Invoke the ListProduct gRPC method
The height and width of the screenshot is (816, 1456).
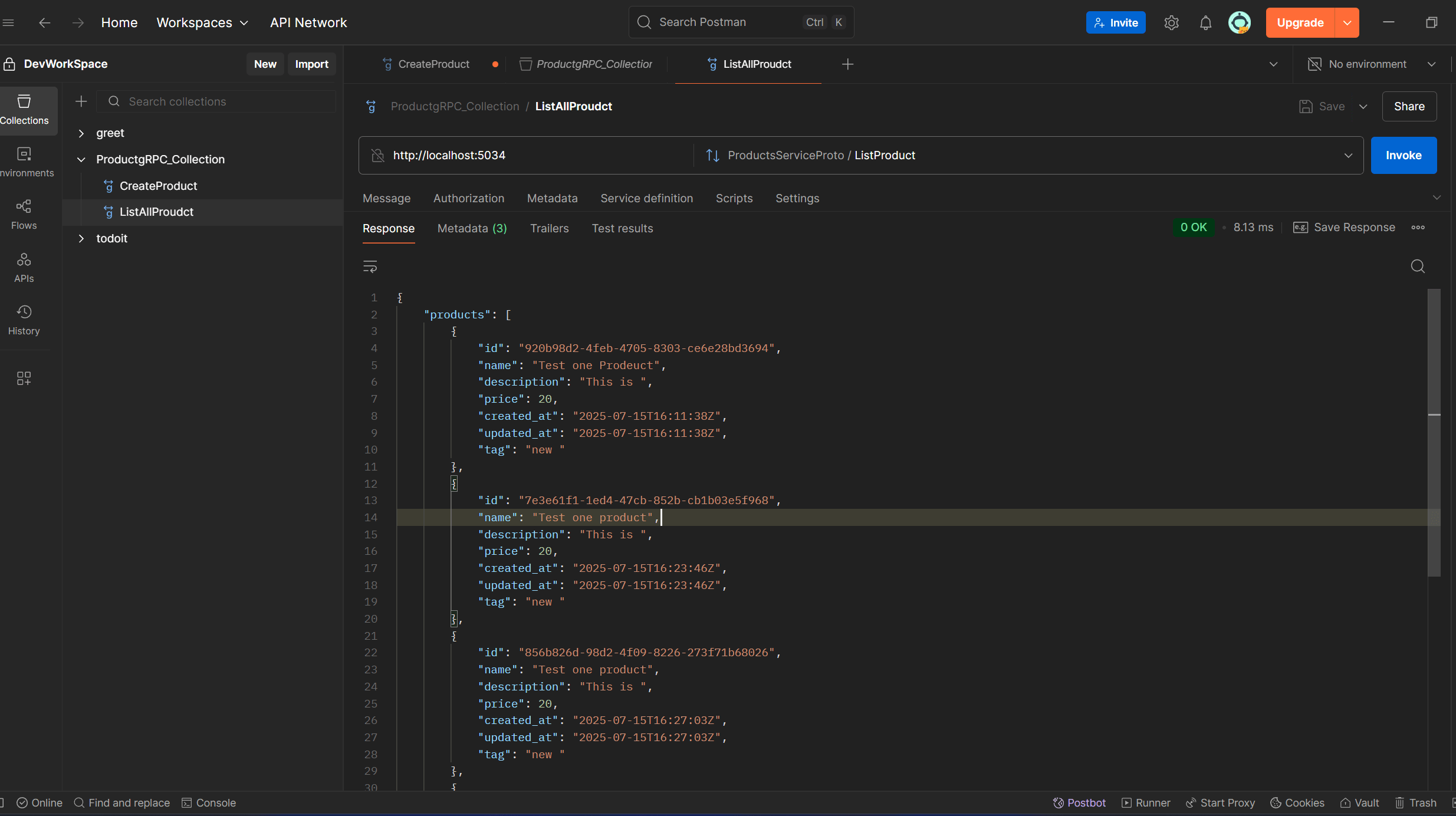point(1404,155)
